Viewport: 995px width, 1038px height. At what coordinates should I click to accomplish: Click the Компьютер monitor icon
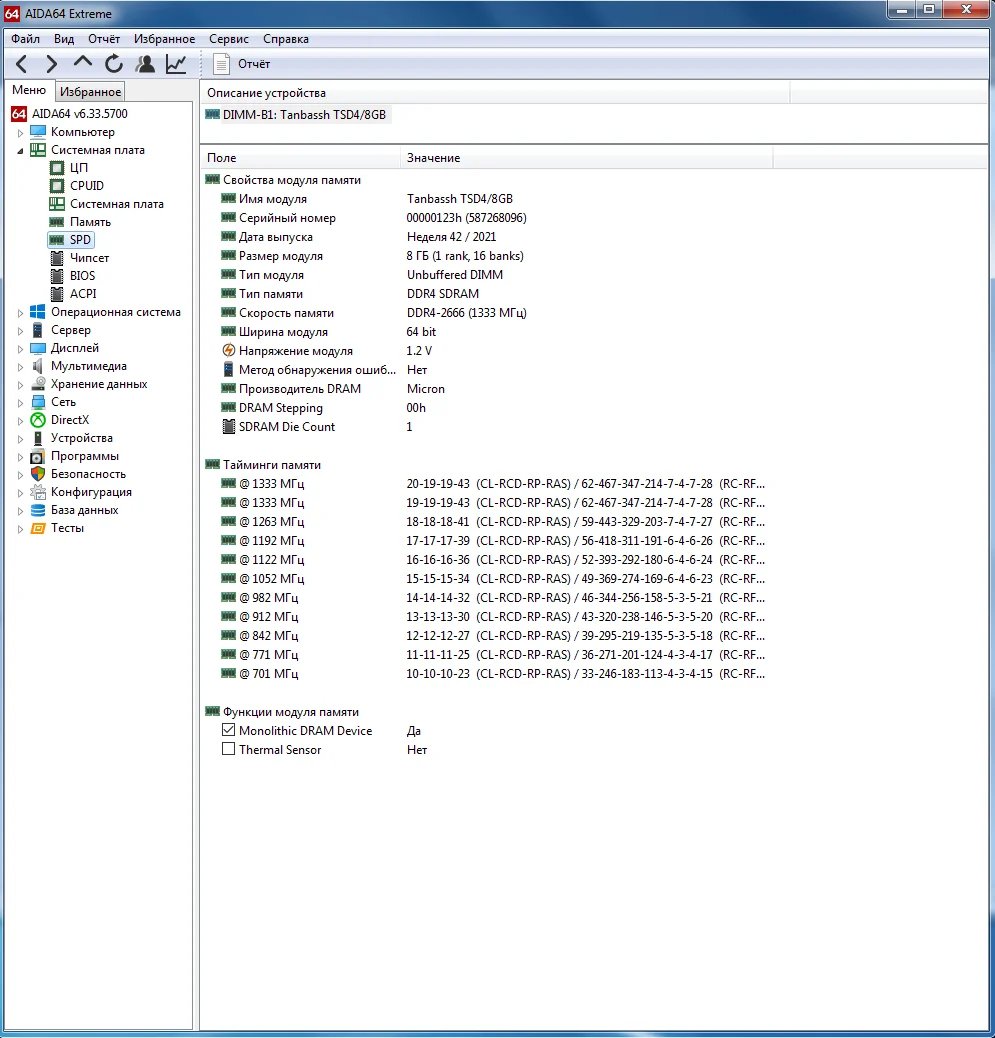pyautogui.click(x=38, y=132)
